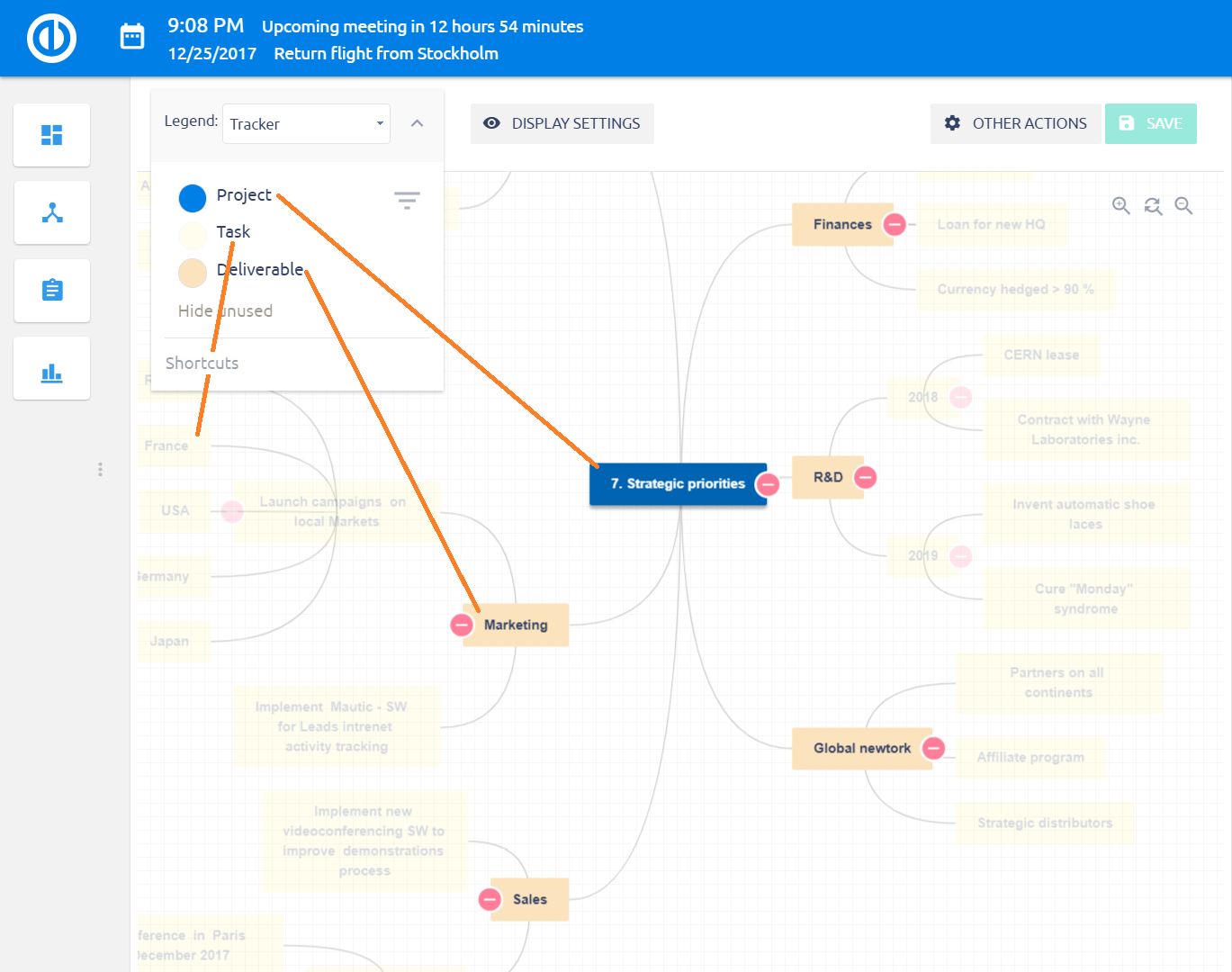The width and height of the screenshot is (1232, 972).
Task: Open Display Settings
Action: [x=562, y=123]
